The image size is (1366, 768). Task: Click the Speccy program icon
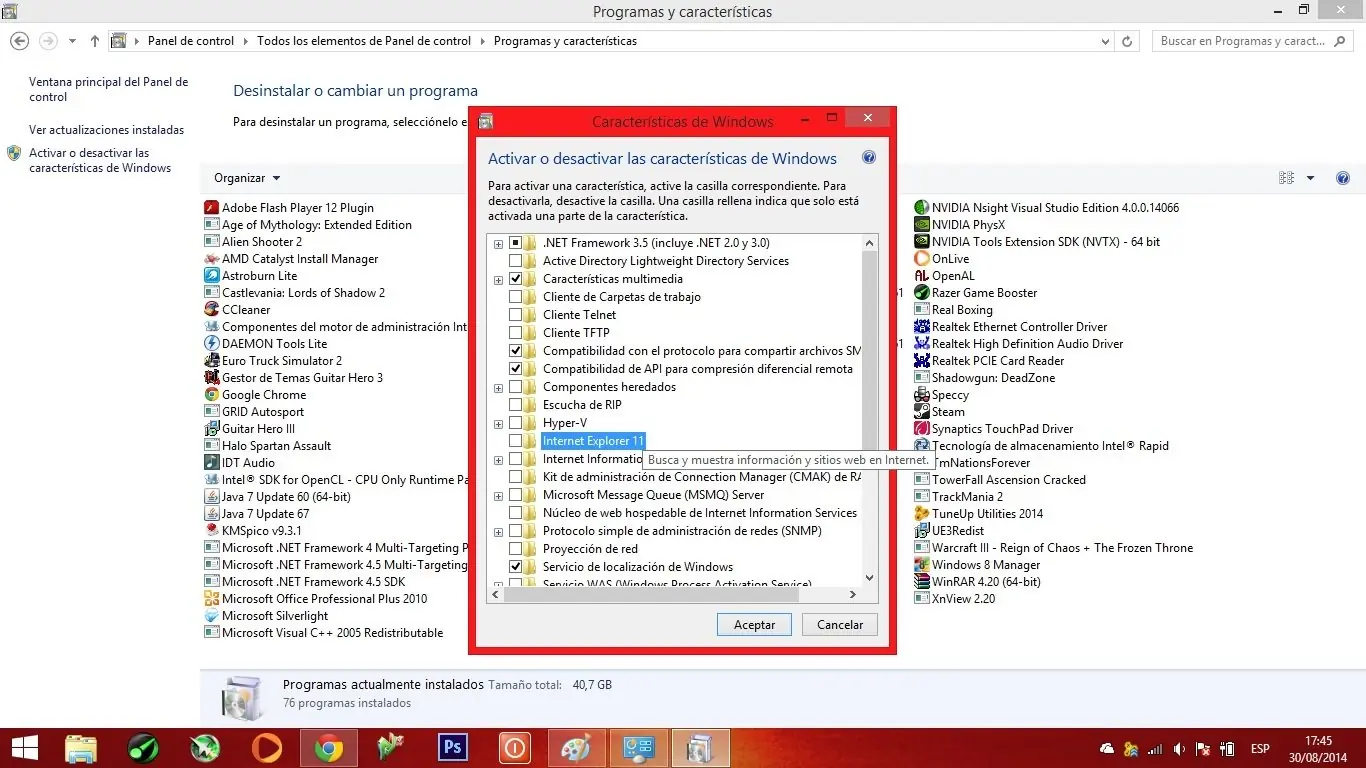coord(922,395)
